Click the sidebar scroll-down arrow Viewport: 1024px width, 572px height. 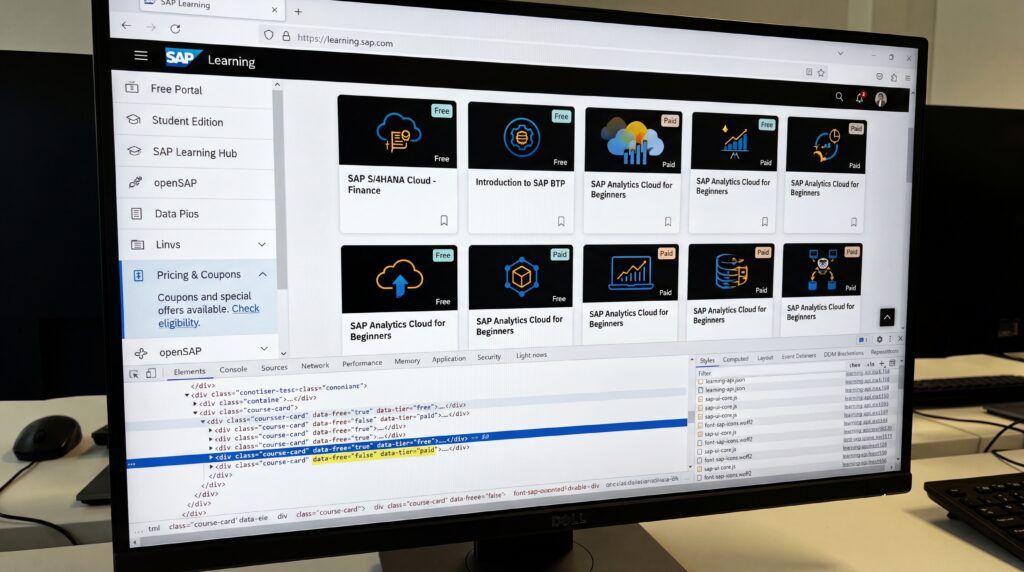coord(283,353)
